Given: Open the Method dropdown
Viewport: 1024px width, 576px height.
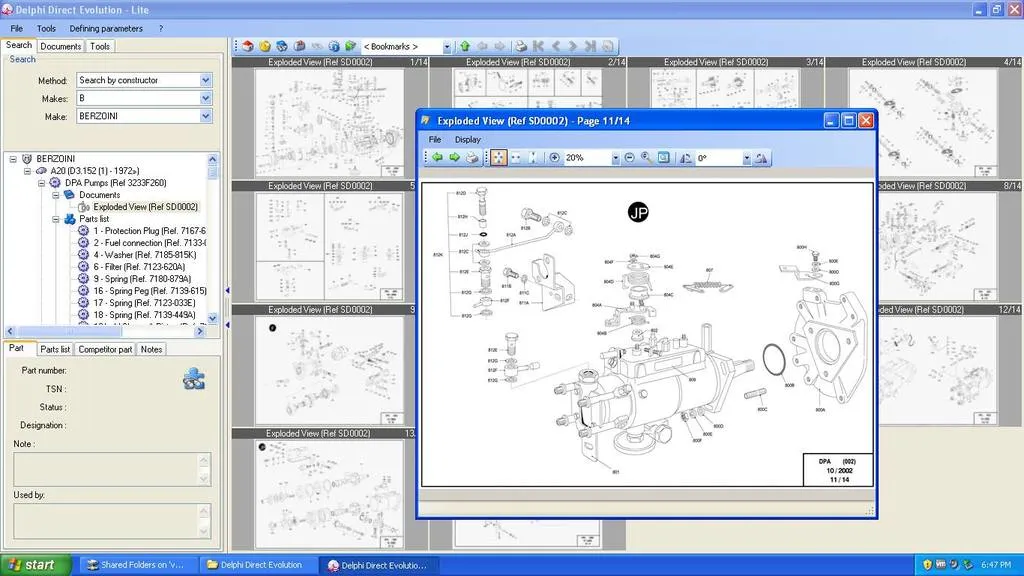Looking at the screenshot, I should [206, 80].
